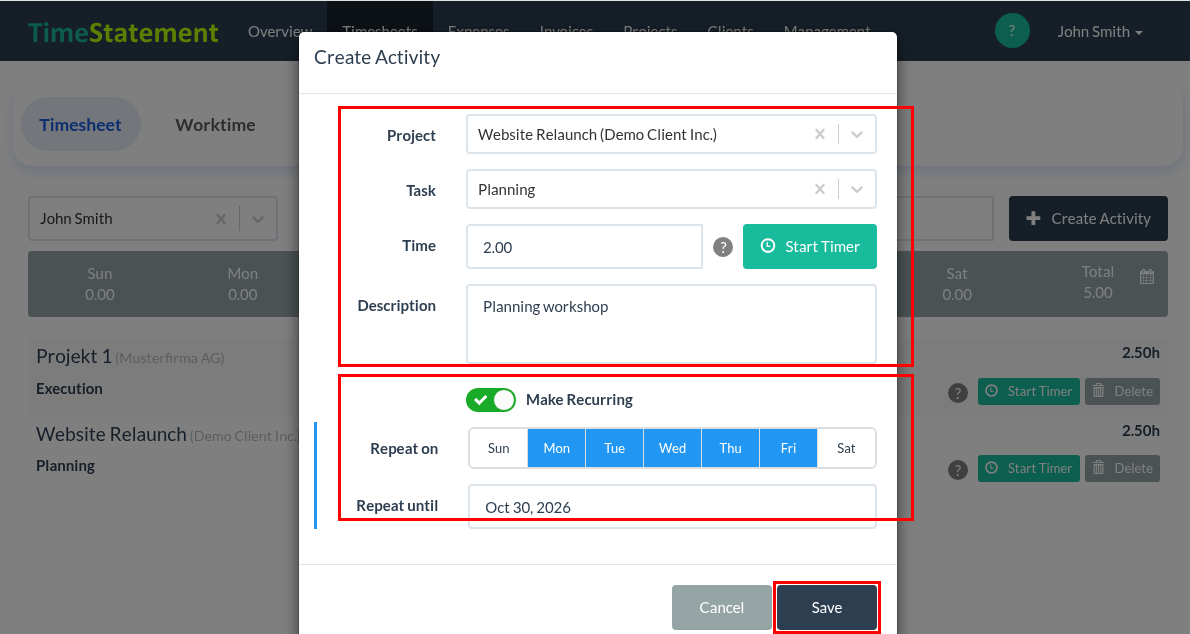The width and height of the screenshot is (1190, 634).
Task: Clear John Smith user filter
Action: coord(221,219)
